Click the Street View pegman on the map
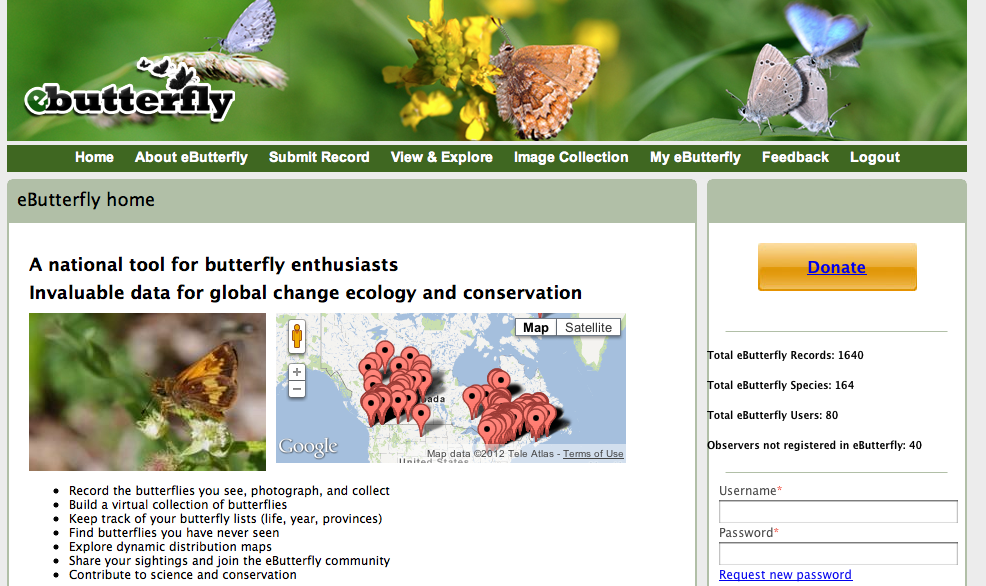986x586 pixels. 297,336
